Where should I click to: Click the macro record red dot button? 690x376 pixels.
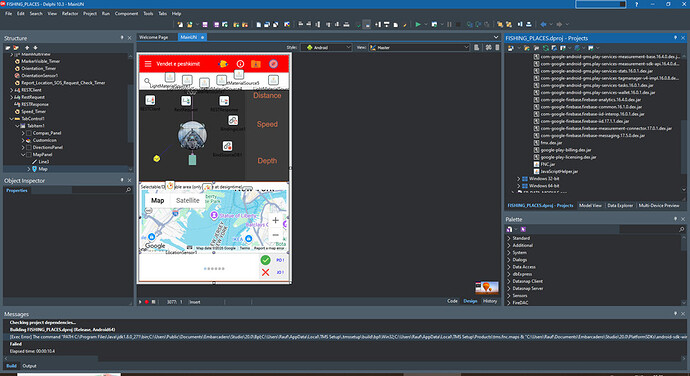coord(147,302)
